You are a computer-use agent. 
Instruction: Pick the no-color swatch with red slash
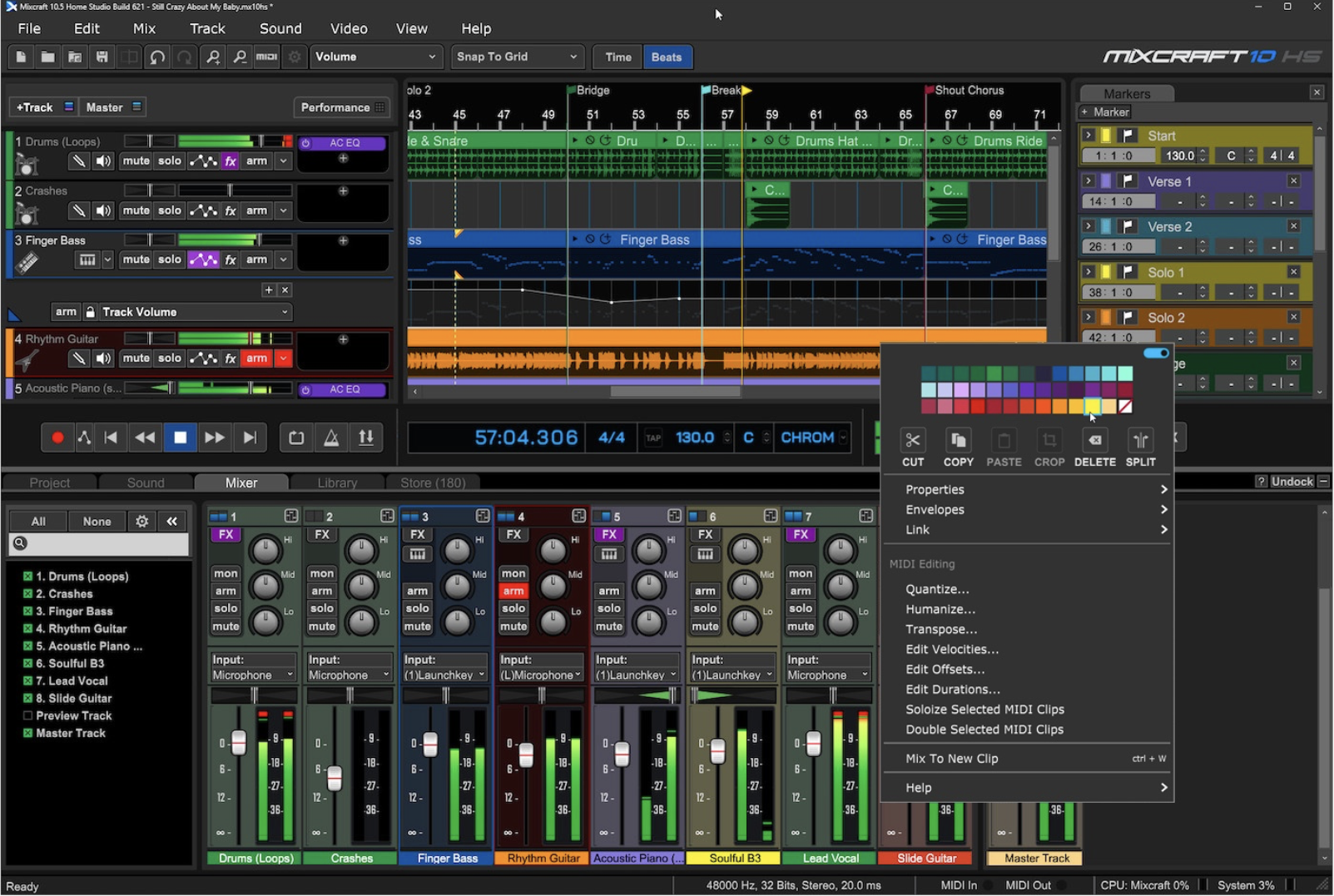[x=1125, y=406]
